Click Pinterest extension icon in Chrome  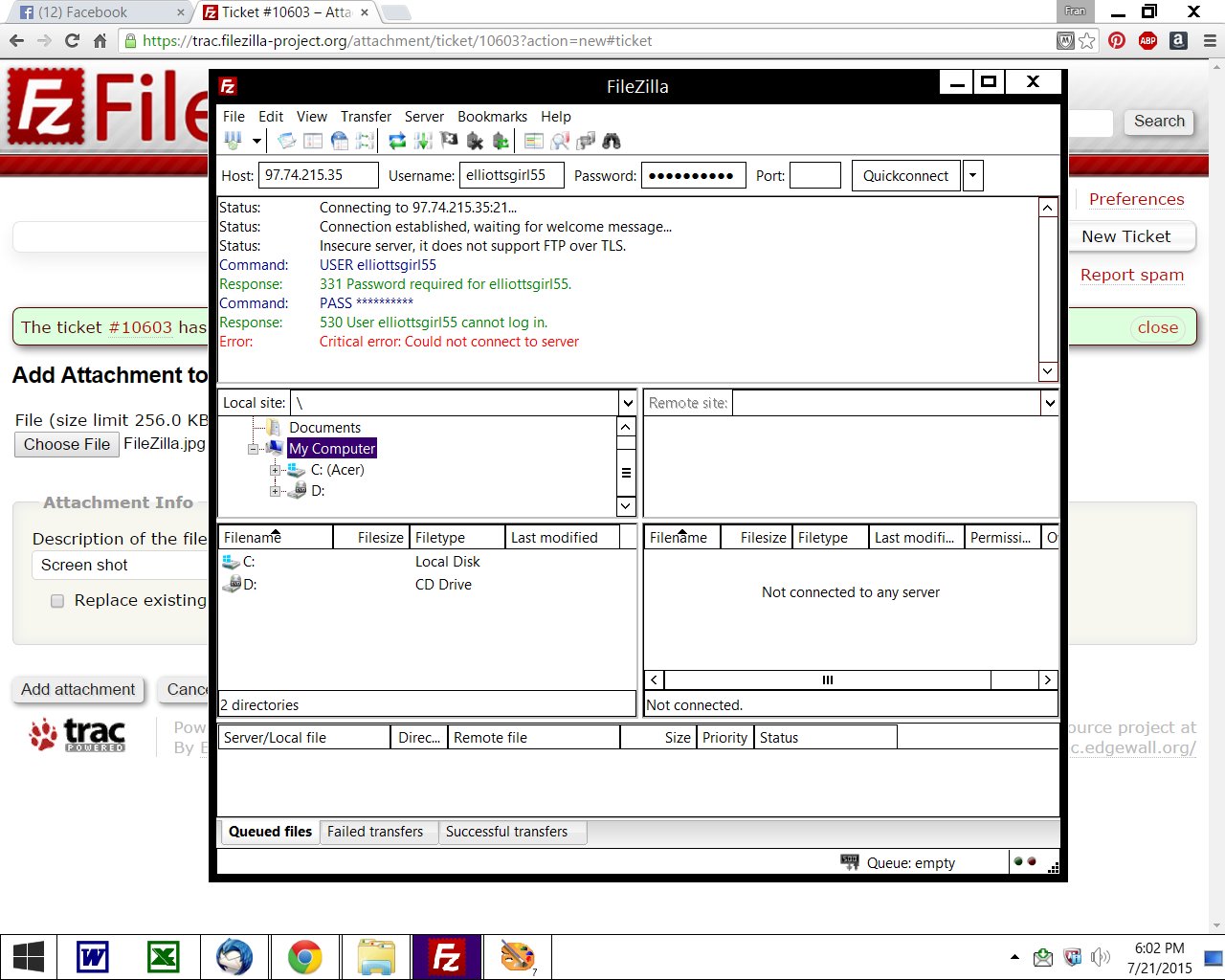coord(1117,40)
